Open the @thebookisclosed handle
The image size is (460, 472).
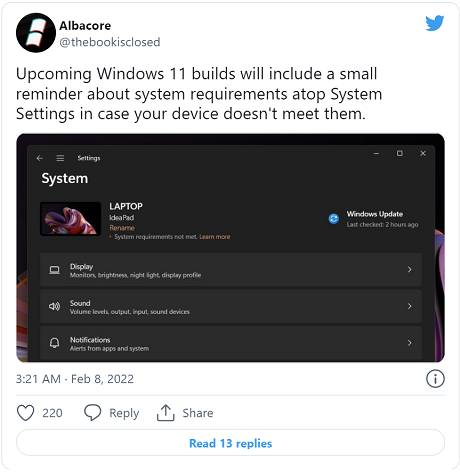click(110, 42)
